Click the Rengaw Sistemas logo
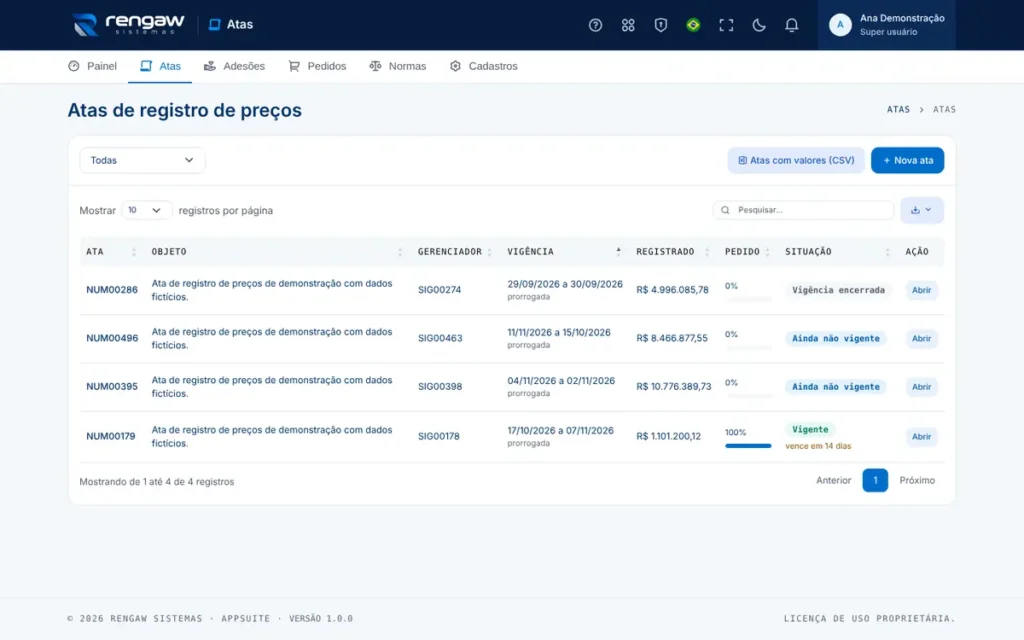 [x=129, y=25]
